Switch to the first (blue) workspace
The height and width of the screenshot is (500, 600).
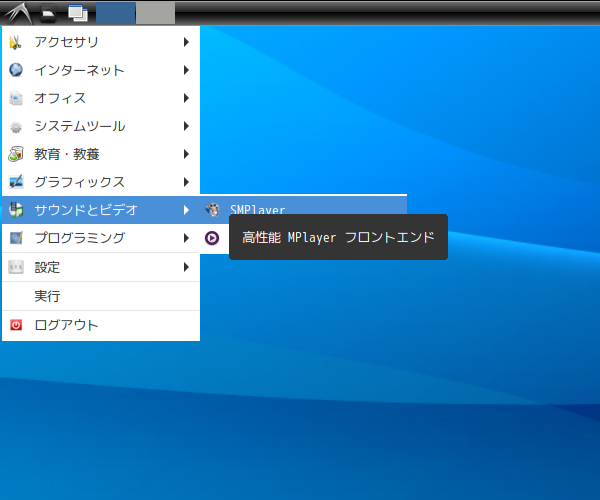pos(116,13)
